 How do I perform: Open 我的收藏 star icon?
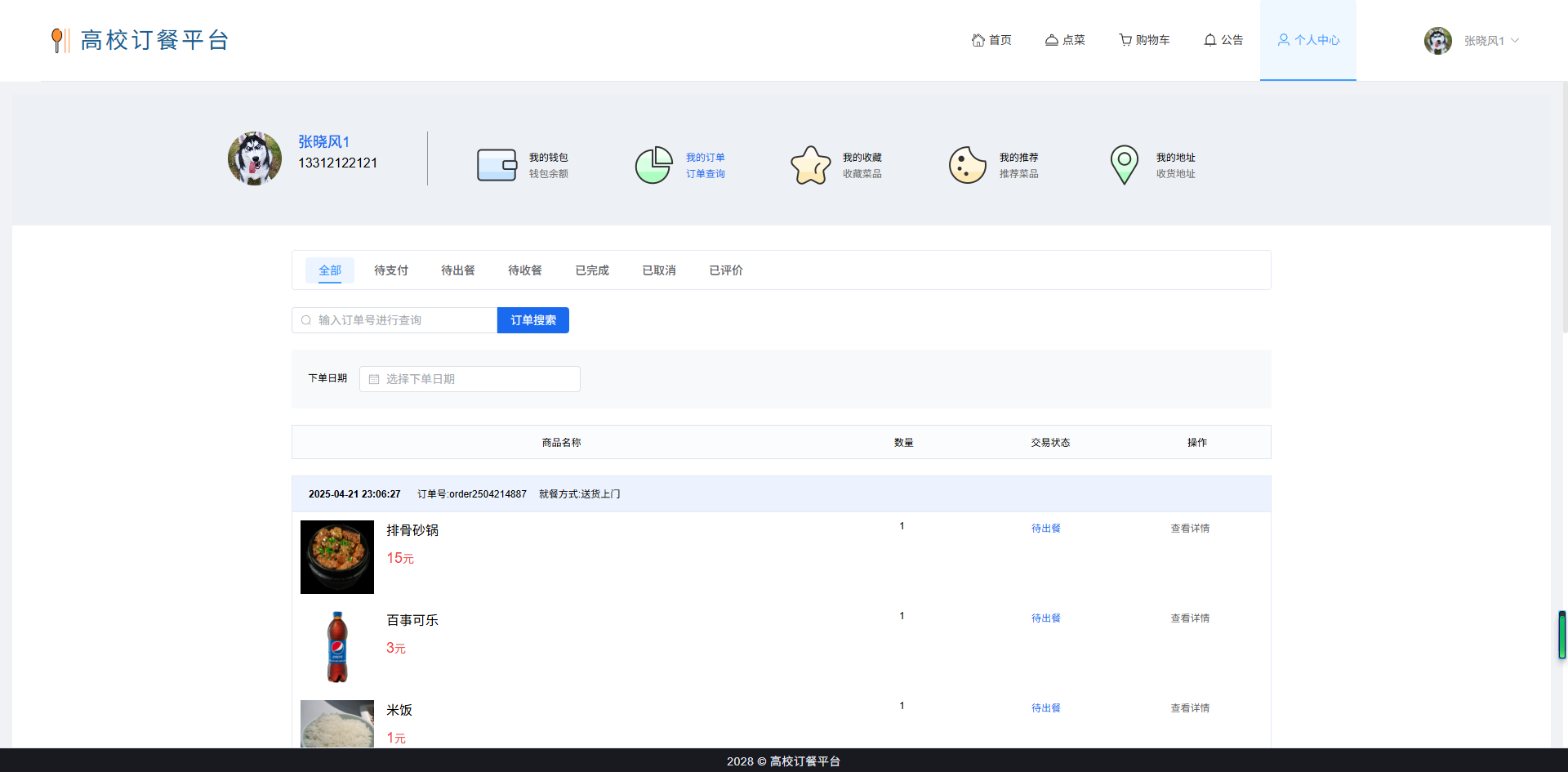(x=810, y=164)
